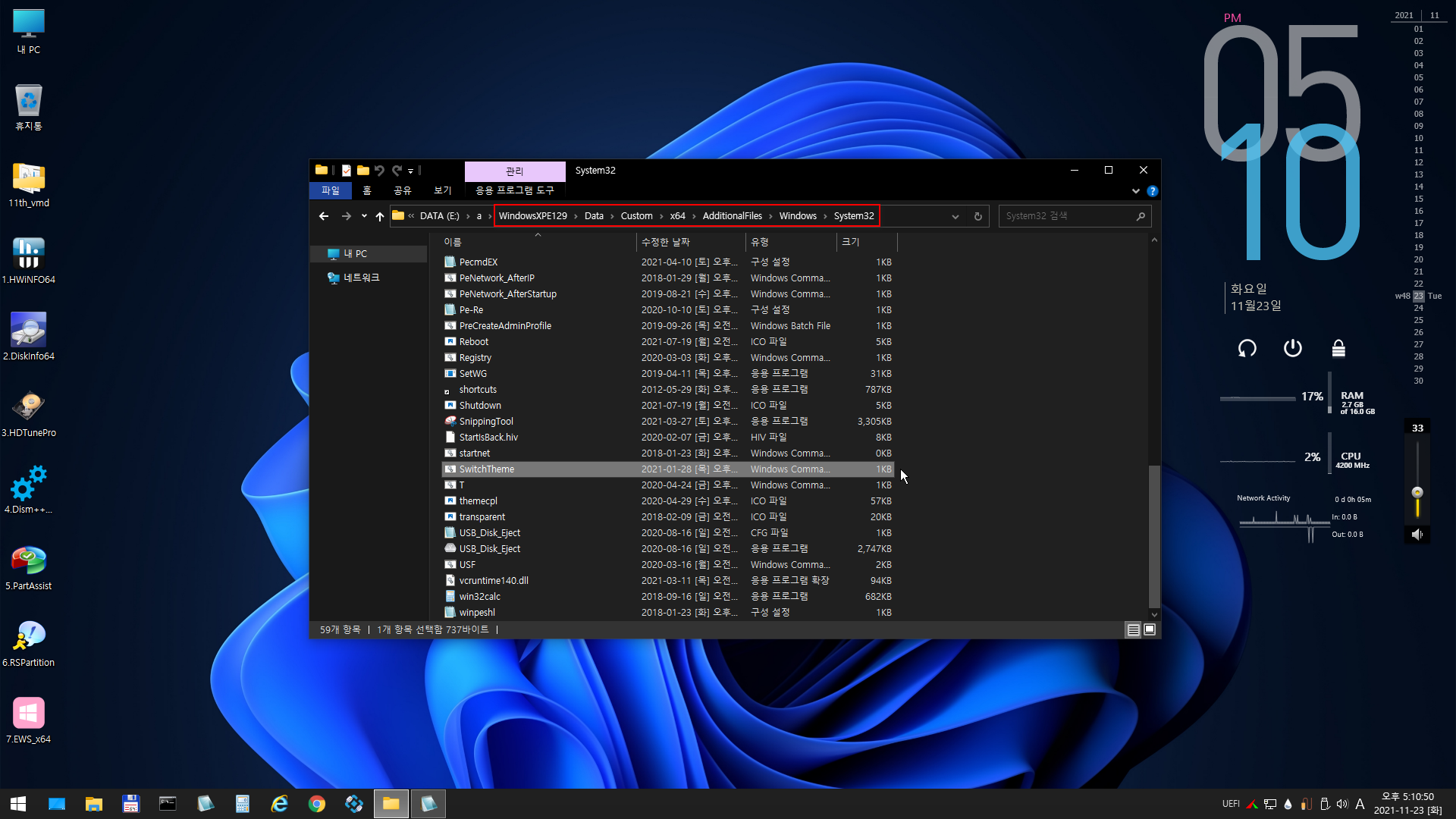Click the properties checkmark icon in title bar
Screen dimensions: 1456x819
347,171
